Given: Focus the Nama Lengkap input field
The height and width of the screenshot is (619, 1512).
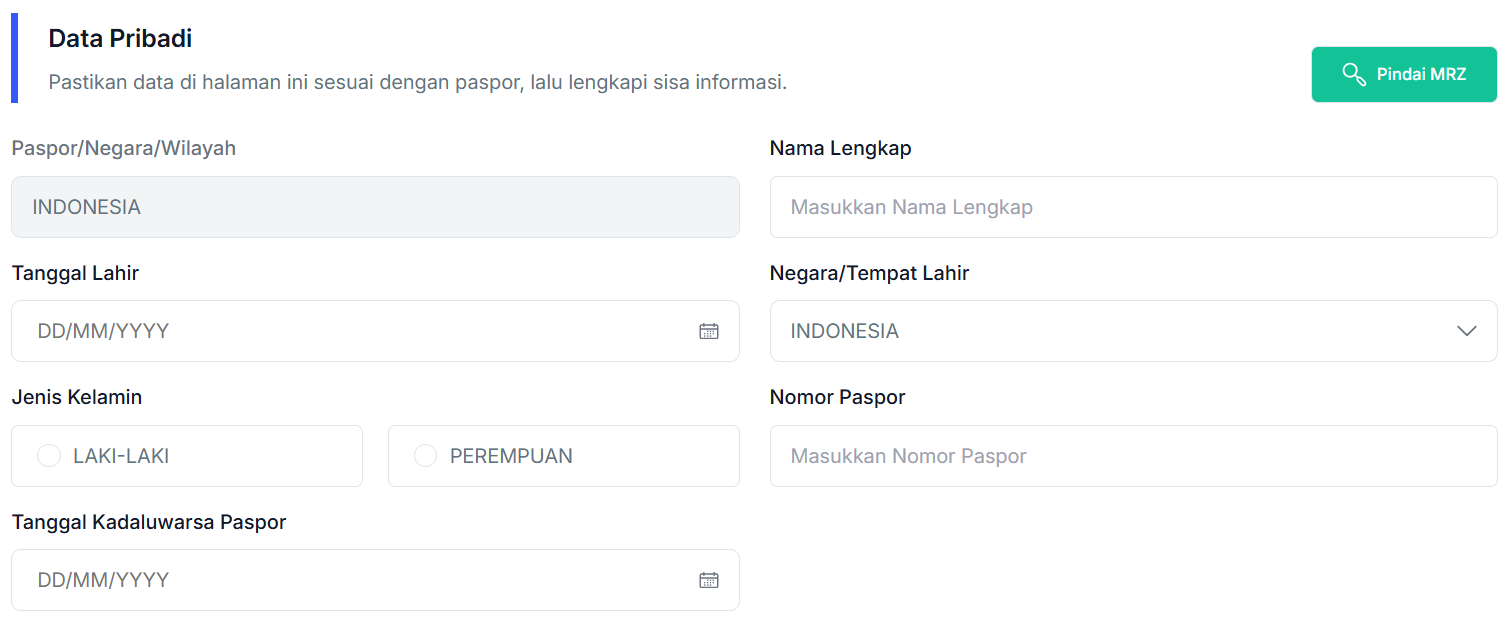Looking at the screenshot, I should (1133, 207).
